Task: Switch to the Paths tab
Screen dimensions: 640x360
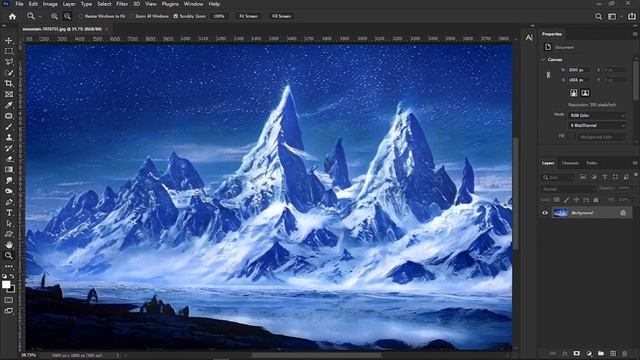Action: point(592,163)
